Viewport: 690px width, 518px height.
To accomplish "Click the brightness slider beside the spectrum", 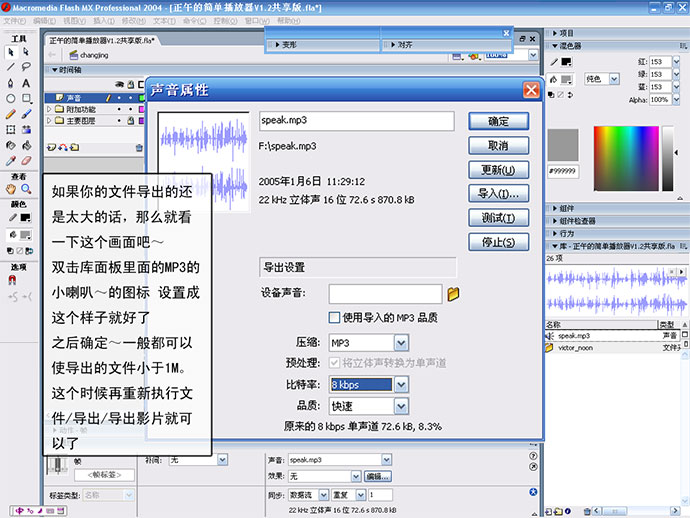I will tap(668, 158).
